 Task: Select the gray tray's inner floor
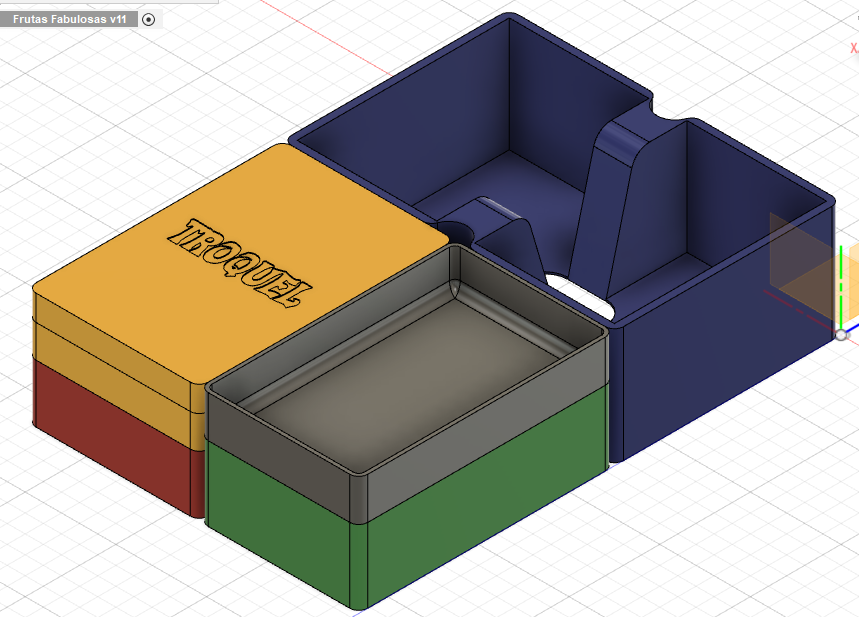[x=405, y=378]
